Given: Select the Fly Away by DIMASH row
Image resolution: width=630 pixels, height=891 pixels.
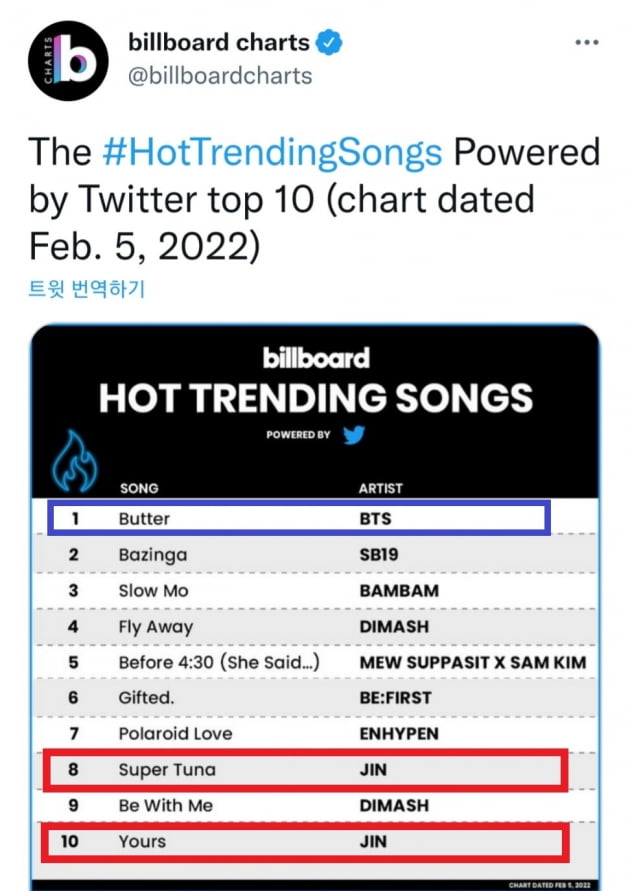Looking at the screenshot, I should 316,627.
